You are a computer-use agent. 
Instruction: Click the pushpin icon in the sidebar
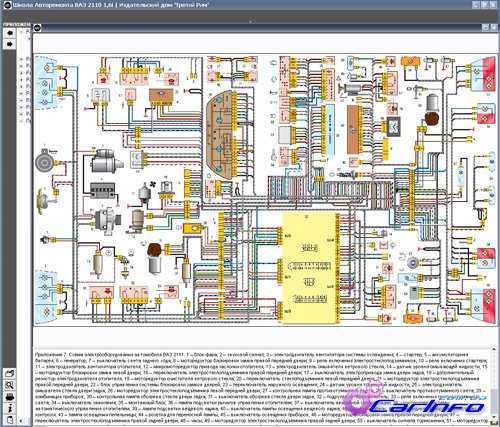[x=9, y=408]
